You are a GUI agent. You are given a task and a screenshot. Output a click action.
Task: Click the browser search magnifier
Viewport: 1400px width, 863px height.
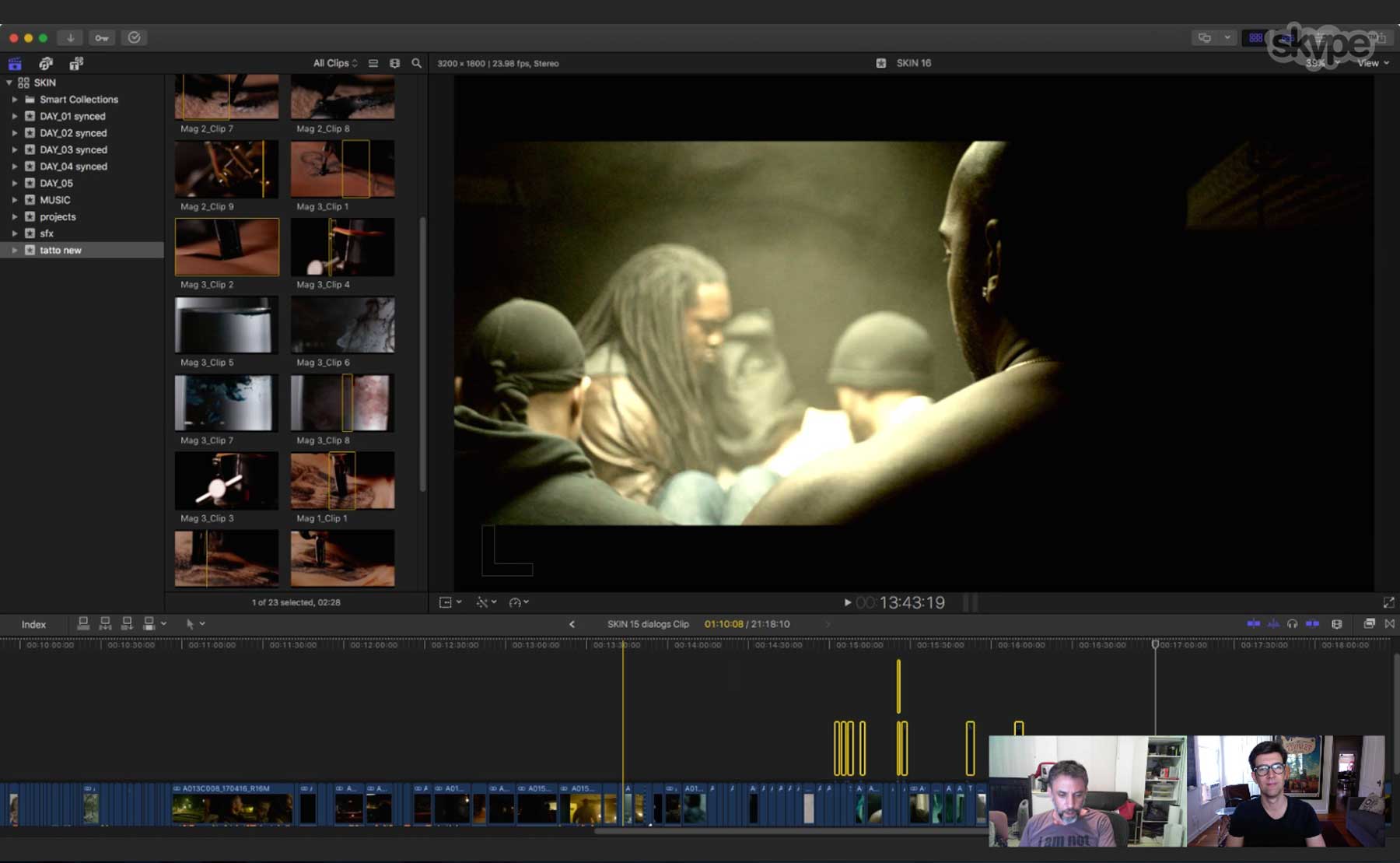[x=417, y=63]
